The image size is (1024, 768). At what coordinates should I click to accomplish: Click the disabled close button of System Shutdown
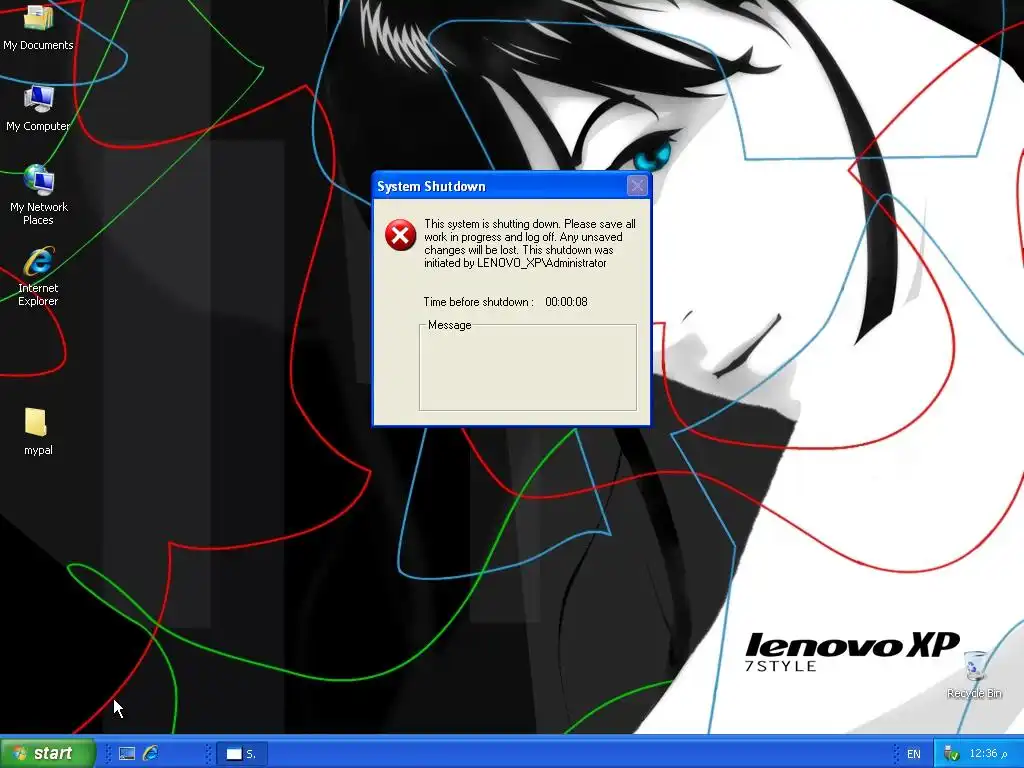[637, 186]
